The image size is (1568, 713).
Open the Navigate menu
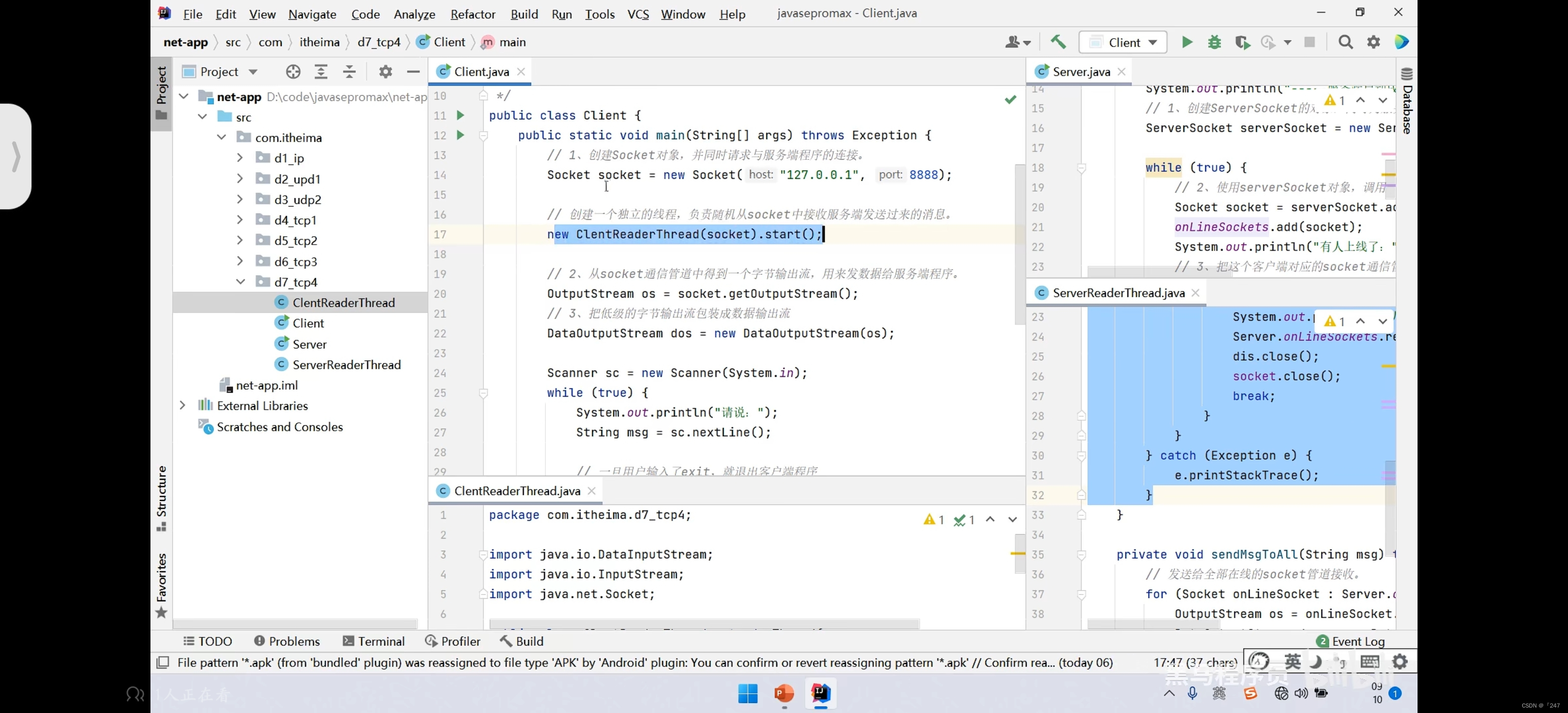click(312, 13)
